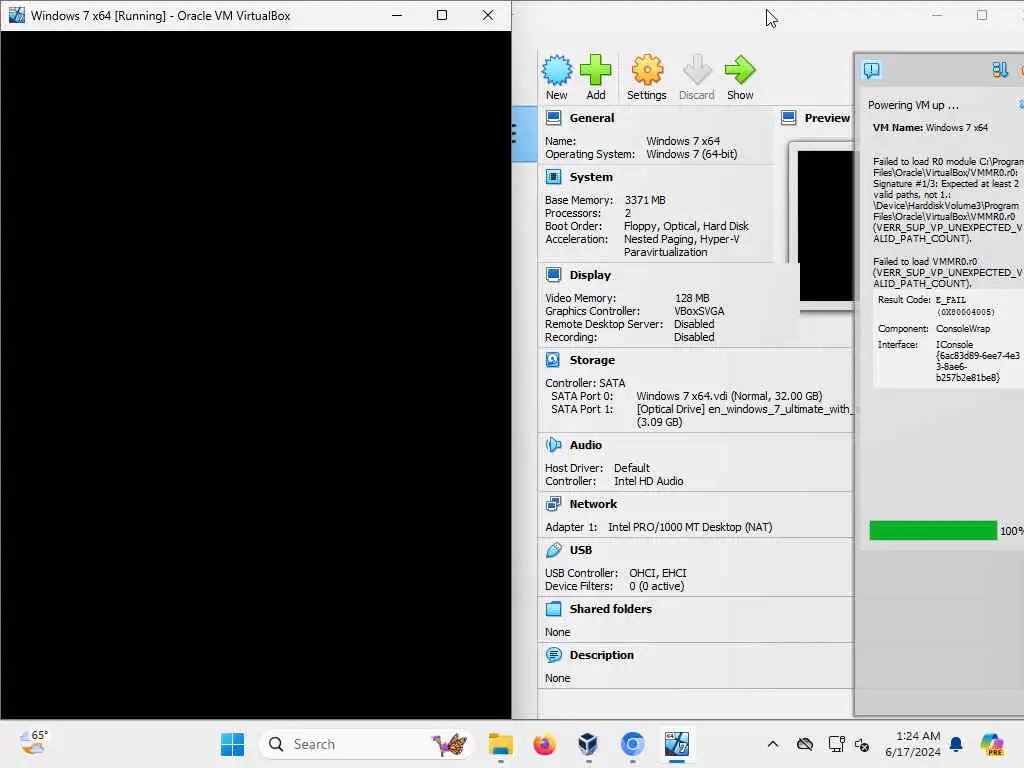Click the 'ConsoleWrap' component value
The image size is (1024, 768).
(963, 328)
